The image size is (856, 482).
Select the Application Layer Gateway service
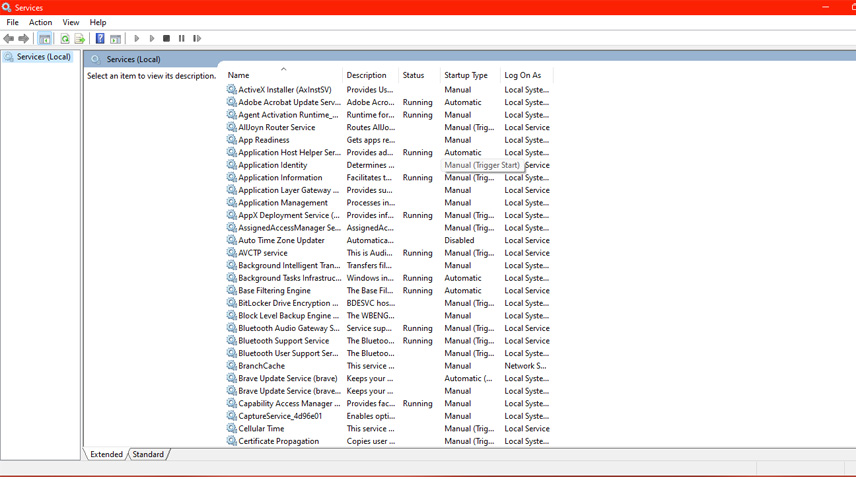tap(388, 190)
